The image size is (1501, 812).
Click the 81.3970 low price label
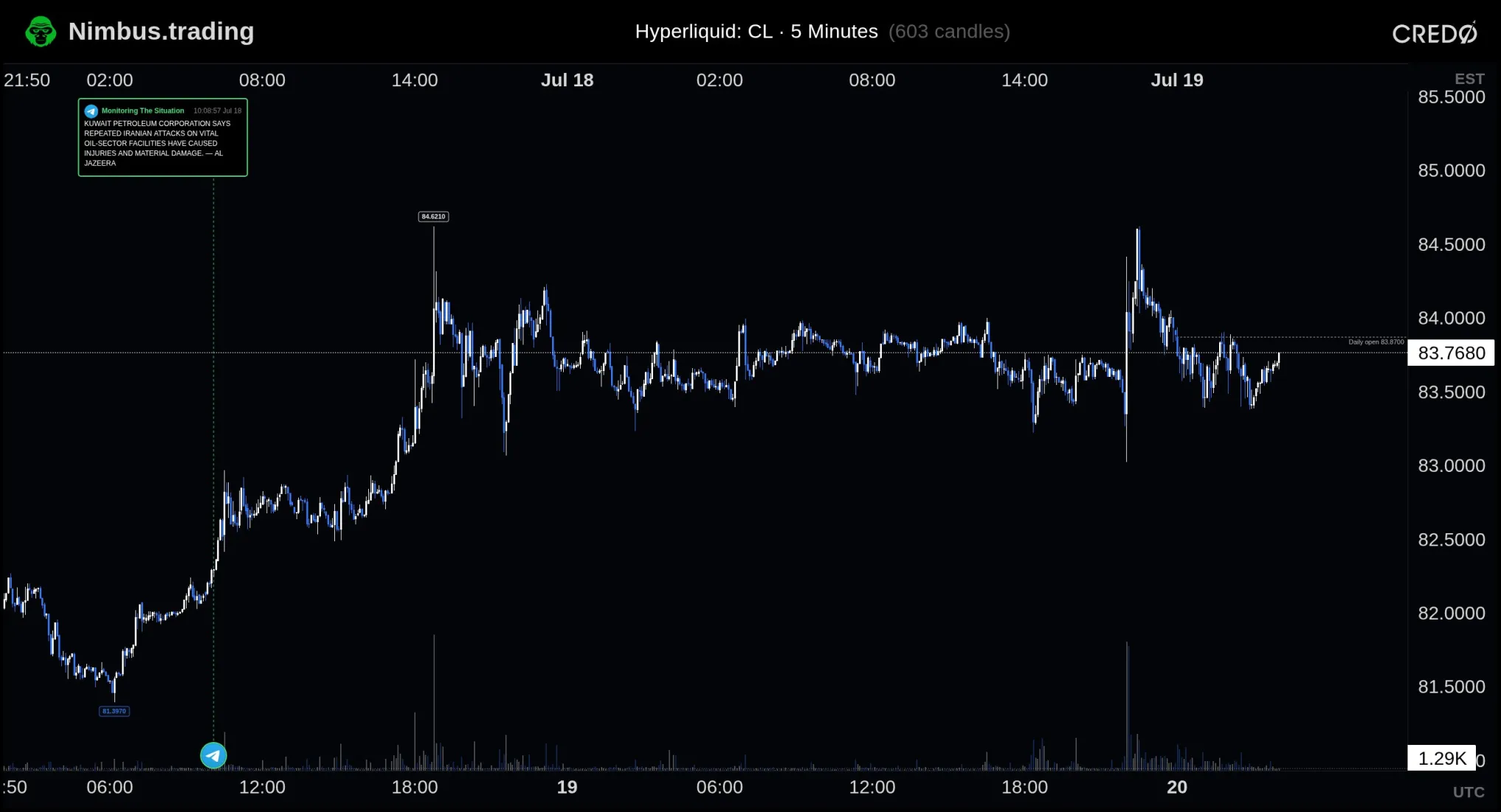point(114,711)
